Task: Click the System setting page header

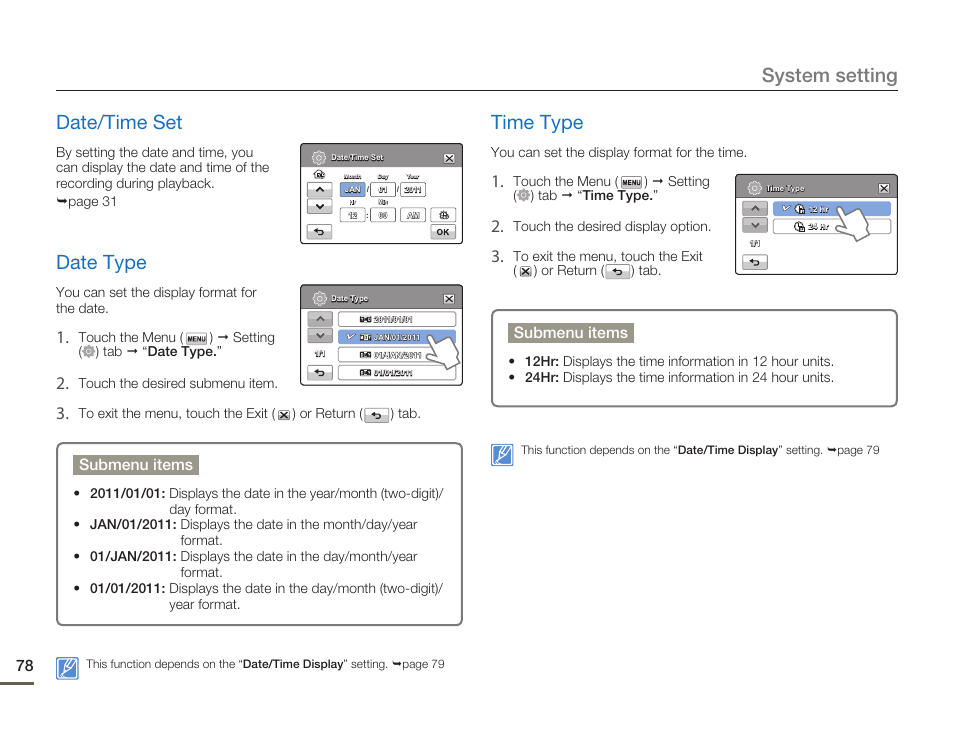Action: point(829,75)
